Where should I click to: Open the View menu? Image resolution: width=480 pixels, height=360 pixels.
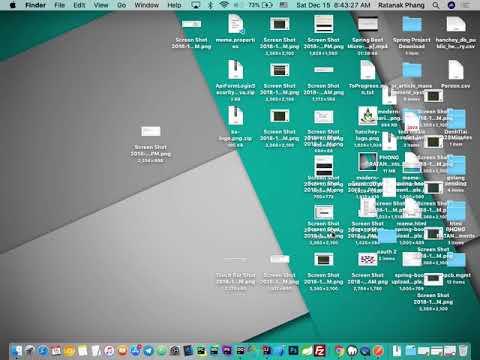[101, 5]
